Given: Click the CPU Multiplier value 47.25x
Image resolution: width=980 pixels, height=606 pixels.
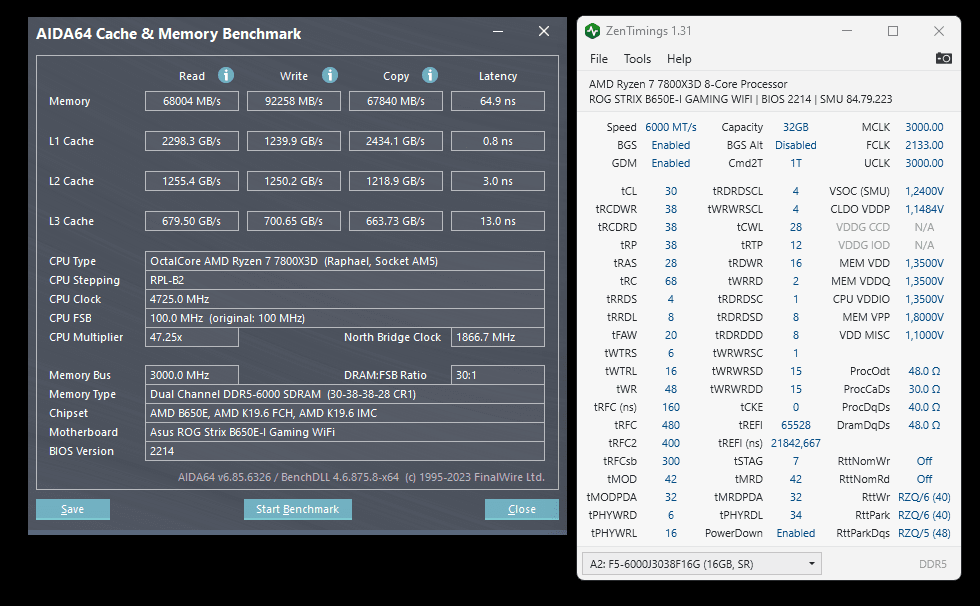Looking at the screenshot, I should coord(192,337).
